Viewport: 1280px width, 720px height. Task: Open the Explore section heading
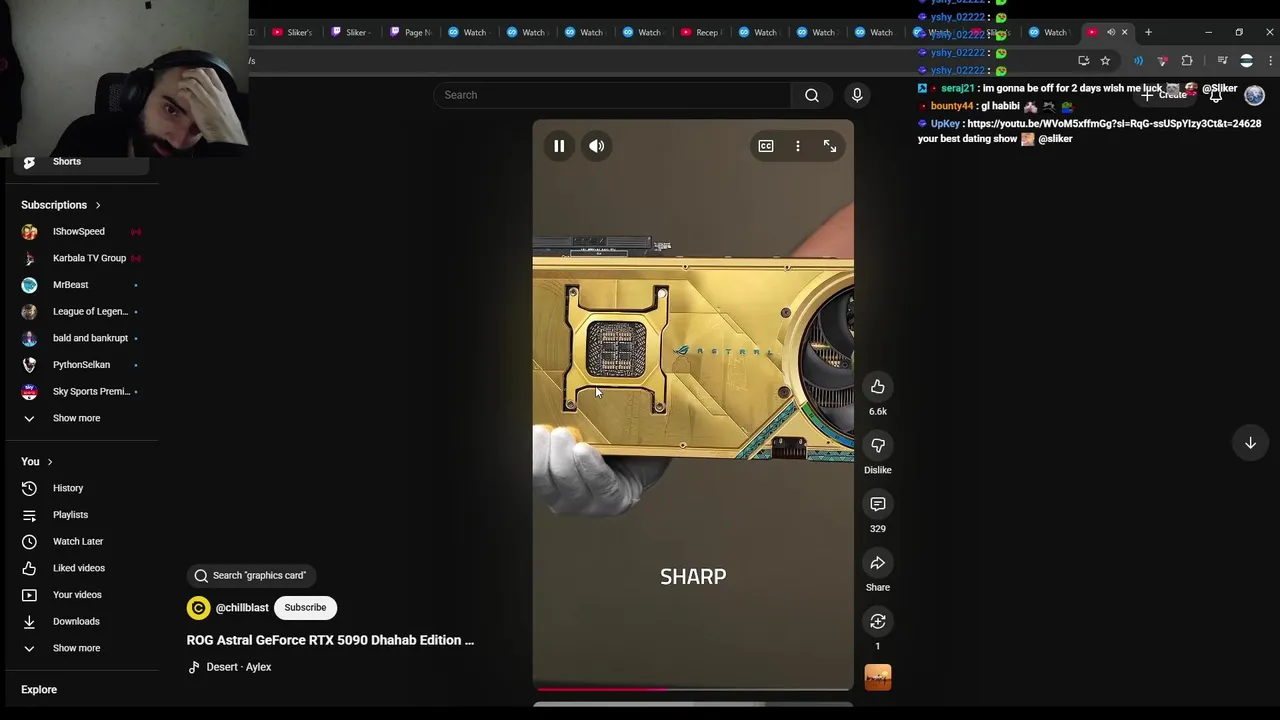click(x=39, y=690)
